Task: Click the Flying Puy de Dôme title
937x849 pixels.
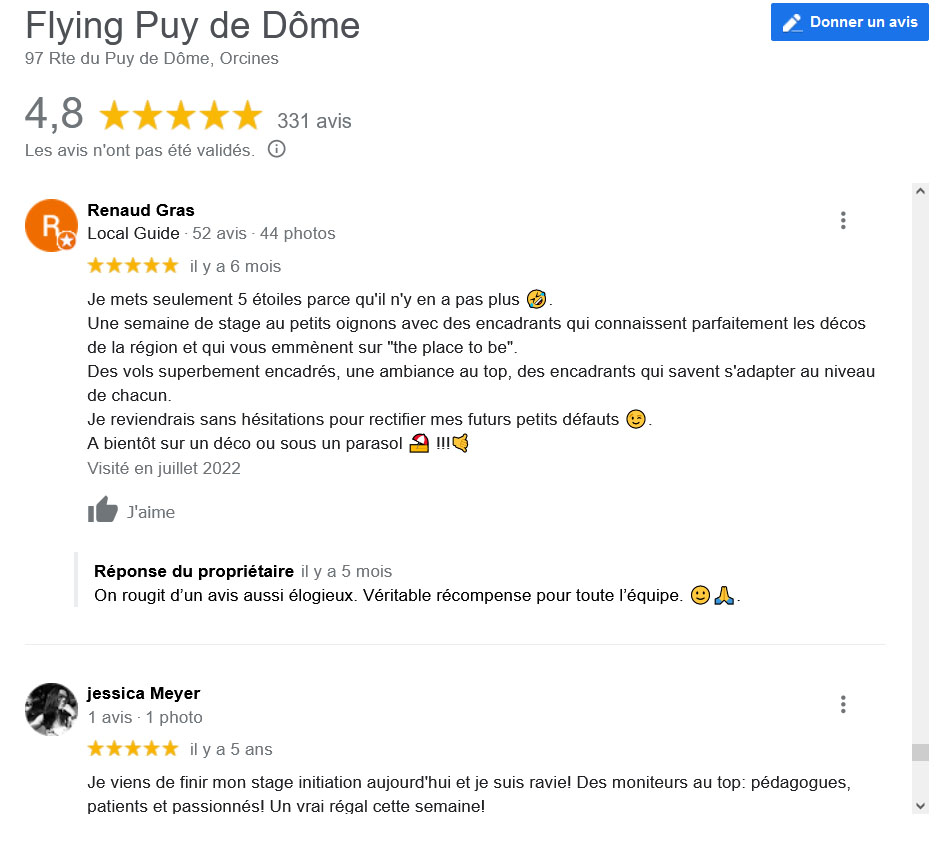Action: pos(192,26)
